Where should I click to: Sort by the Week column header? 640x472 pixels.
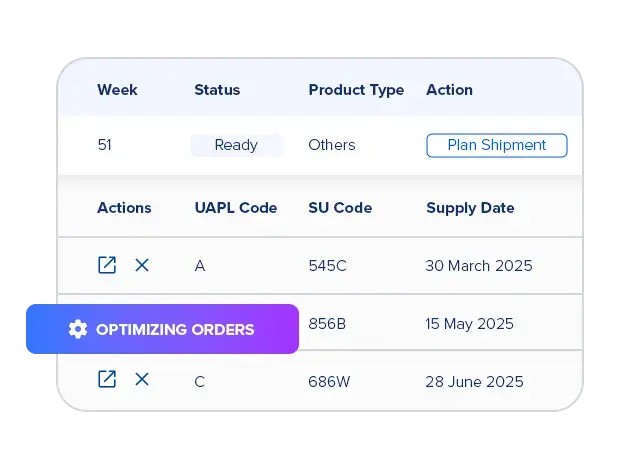(117, 90)
